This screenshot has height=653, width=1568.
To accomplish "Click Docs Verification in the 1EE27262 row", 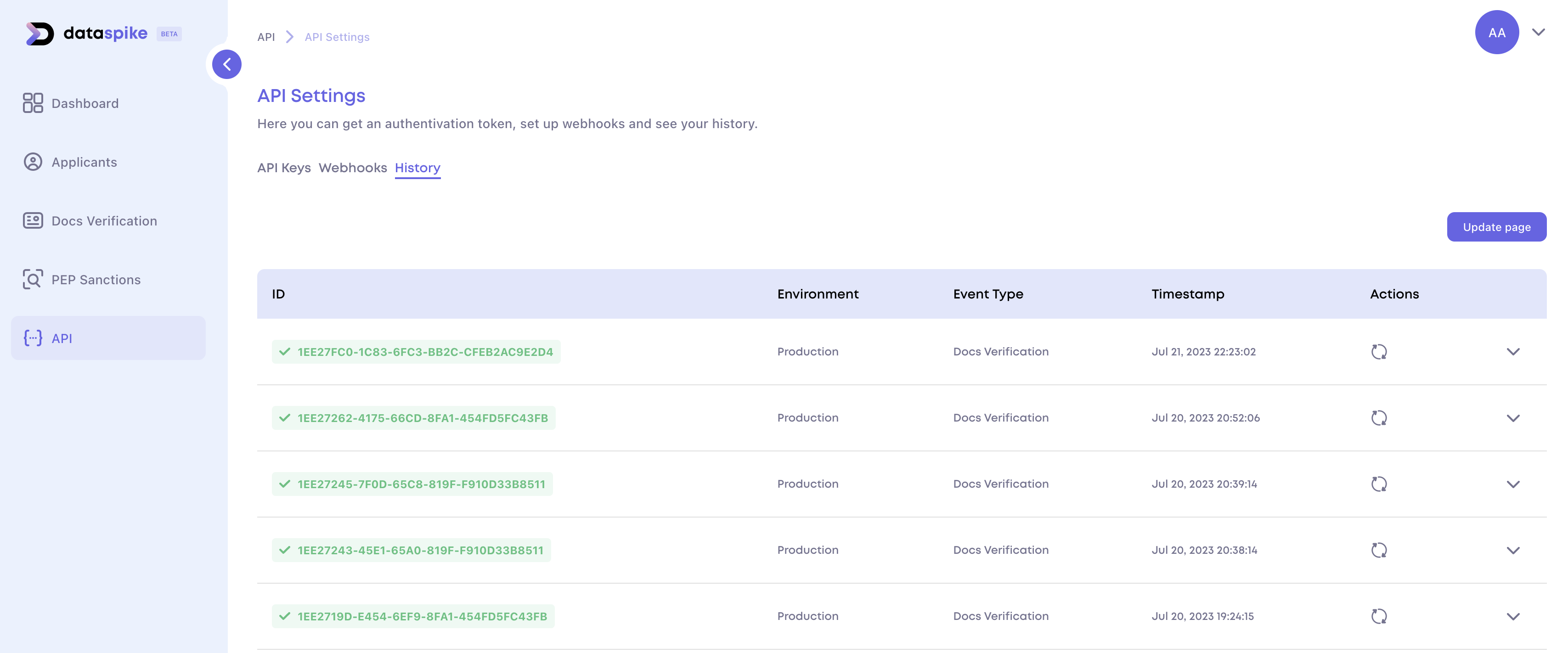I will (1001, 418).
